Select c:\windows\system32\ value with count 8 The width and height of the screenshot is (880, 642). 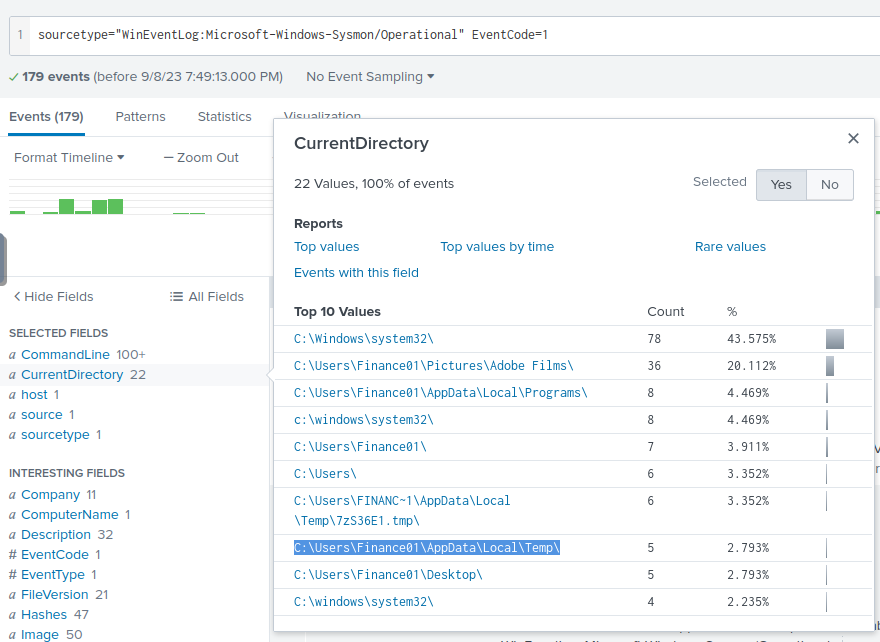click(364, 419)
